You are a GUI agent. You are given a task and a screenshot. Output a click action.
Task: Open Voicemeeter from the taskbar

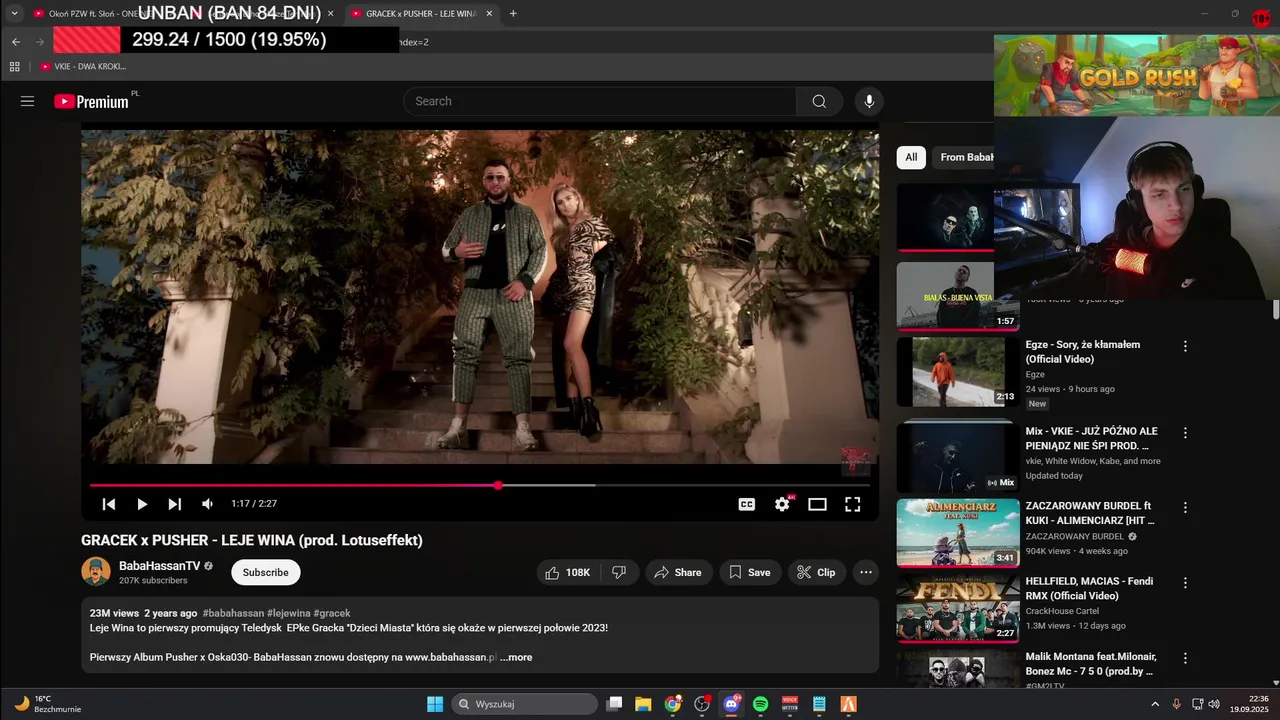pos(790,704)
